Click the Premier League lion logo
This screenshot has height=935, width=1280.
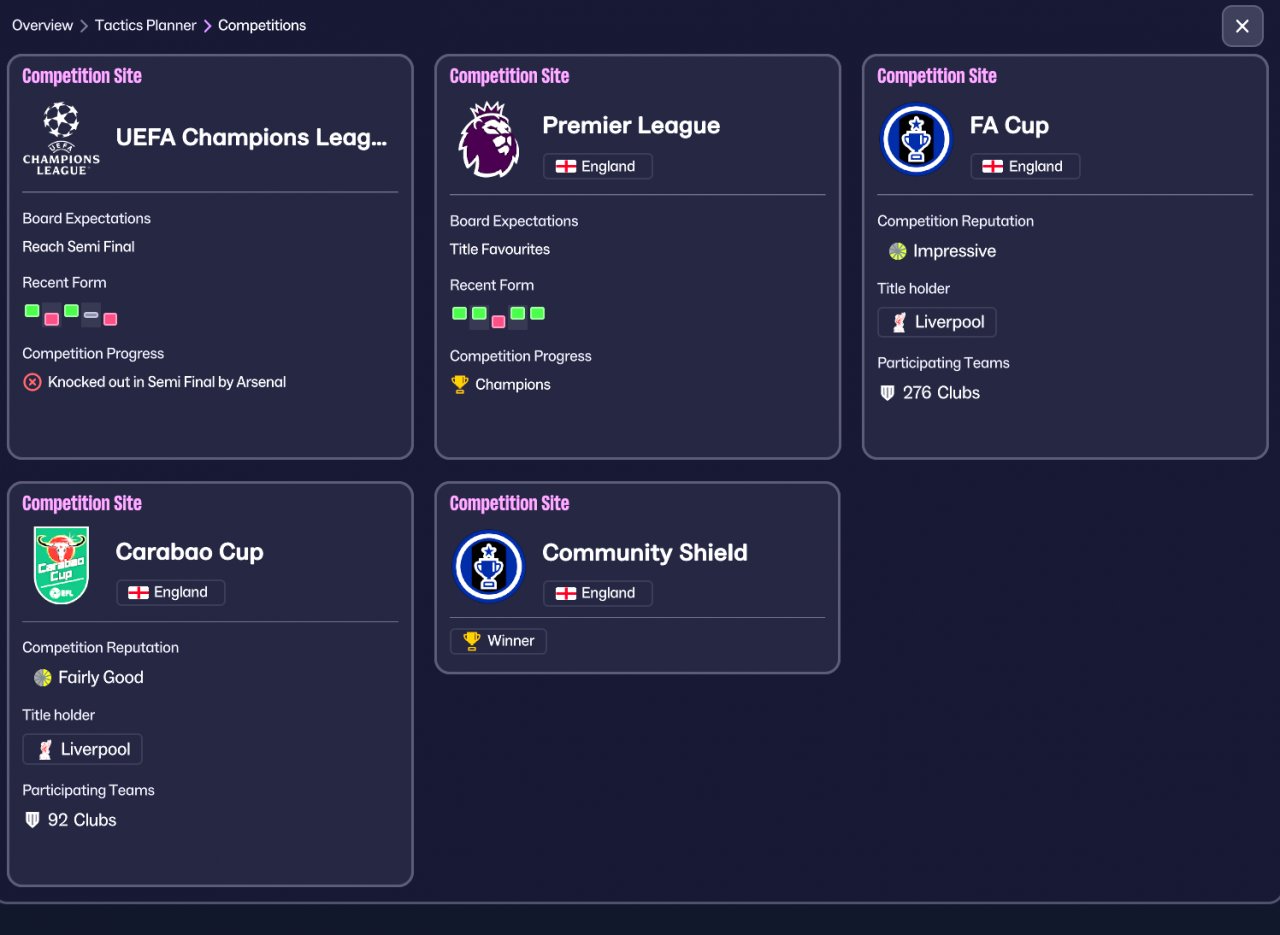pos(488,139)
